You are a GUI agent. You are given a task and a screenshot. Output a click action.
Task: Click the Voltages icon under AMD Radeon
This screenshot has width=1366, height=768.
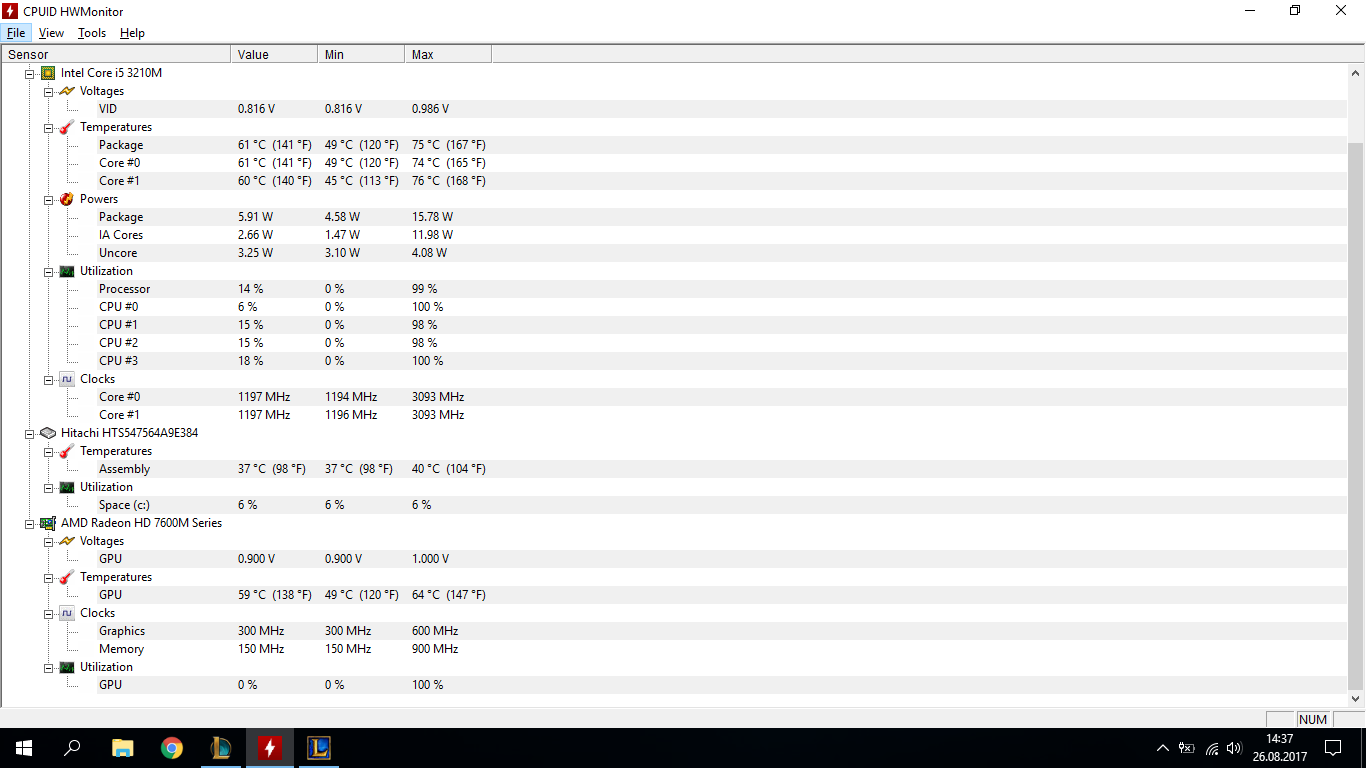coord(67,541)
